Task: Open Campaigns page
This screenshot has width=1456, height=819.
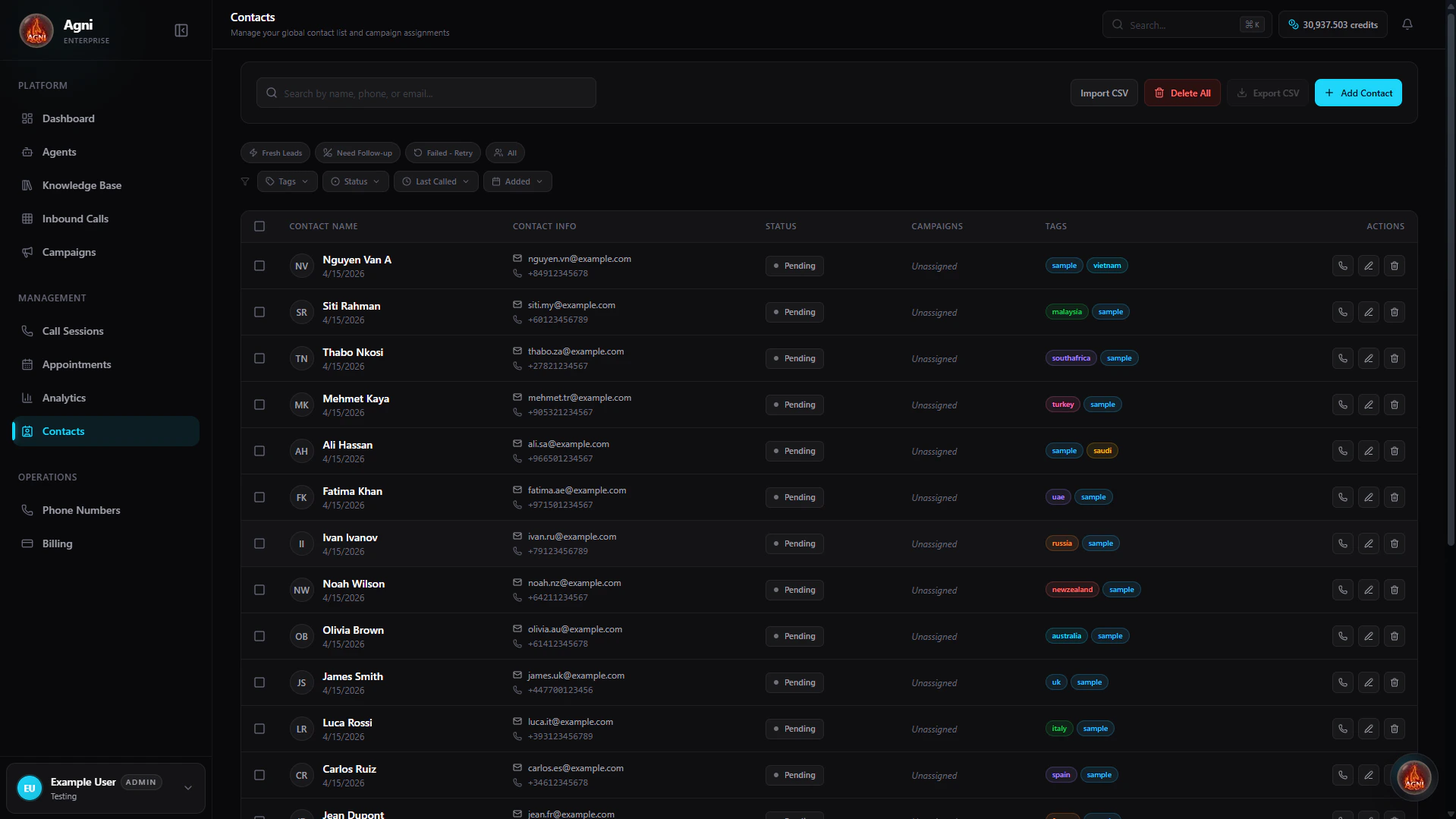Action: 105,252
